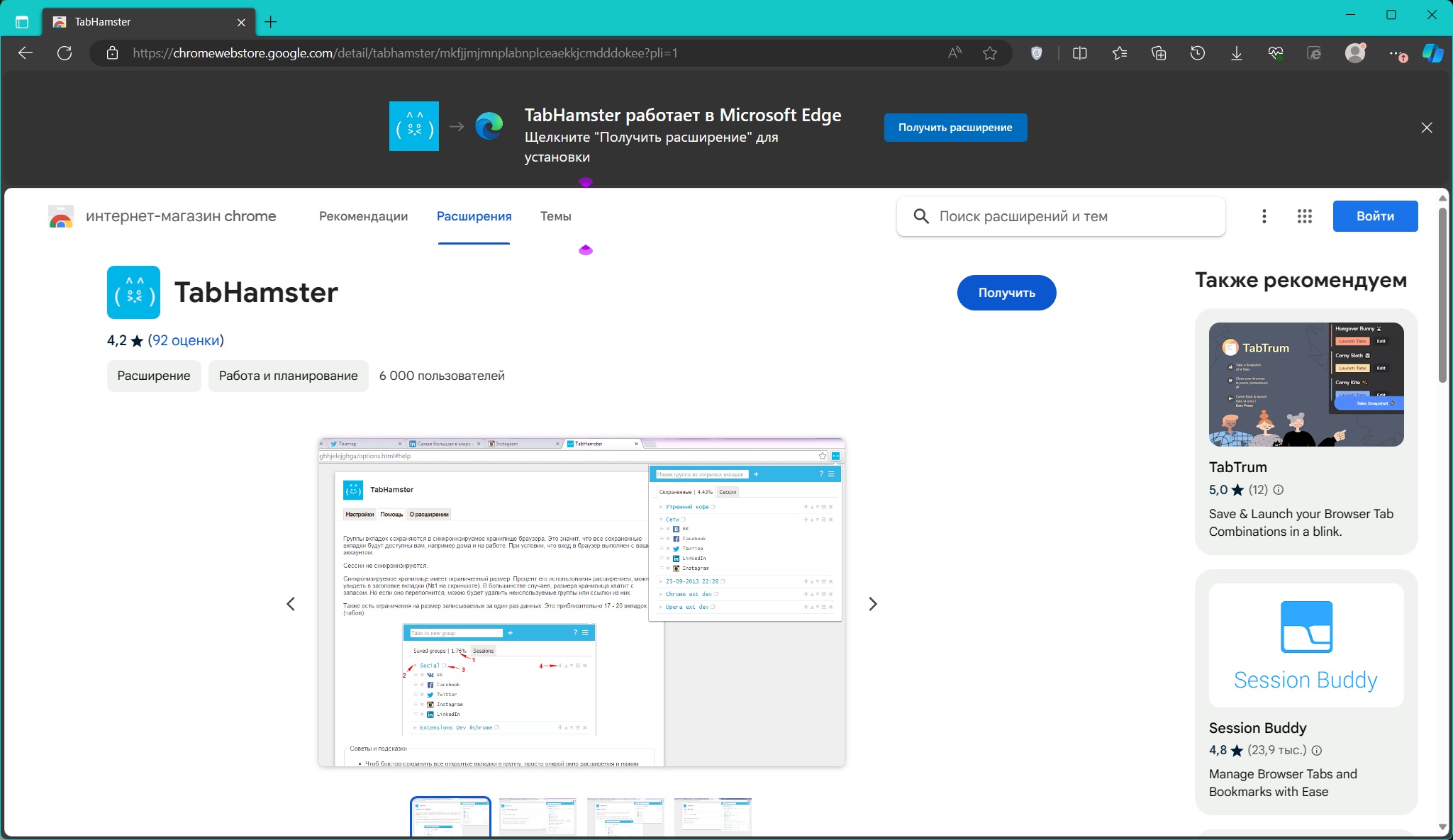Click info icon next to Session Buddy rating
This screenshot has height=840, width=1453.
pos(1316,751)
